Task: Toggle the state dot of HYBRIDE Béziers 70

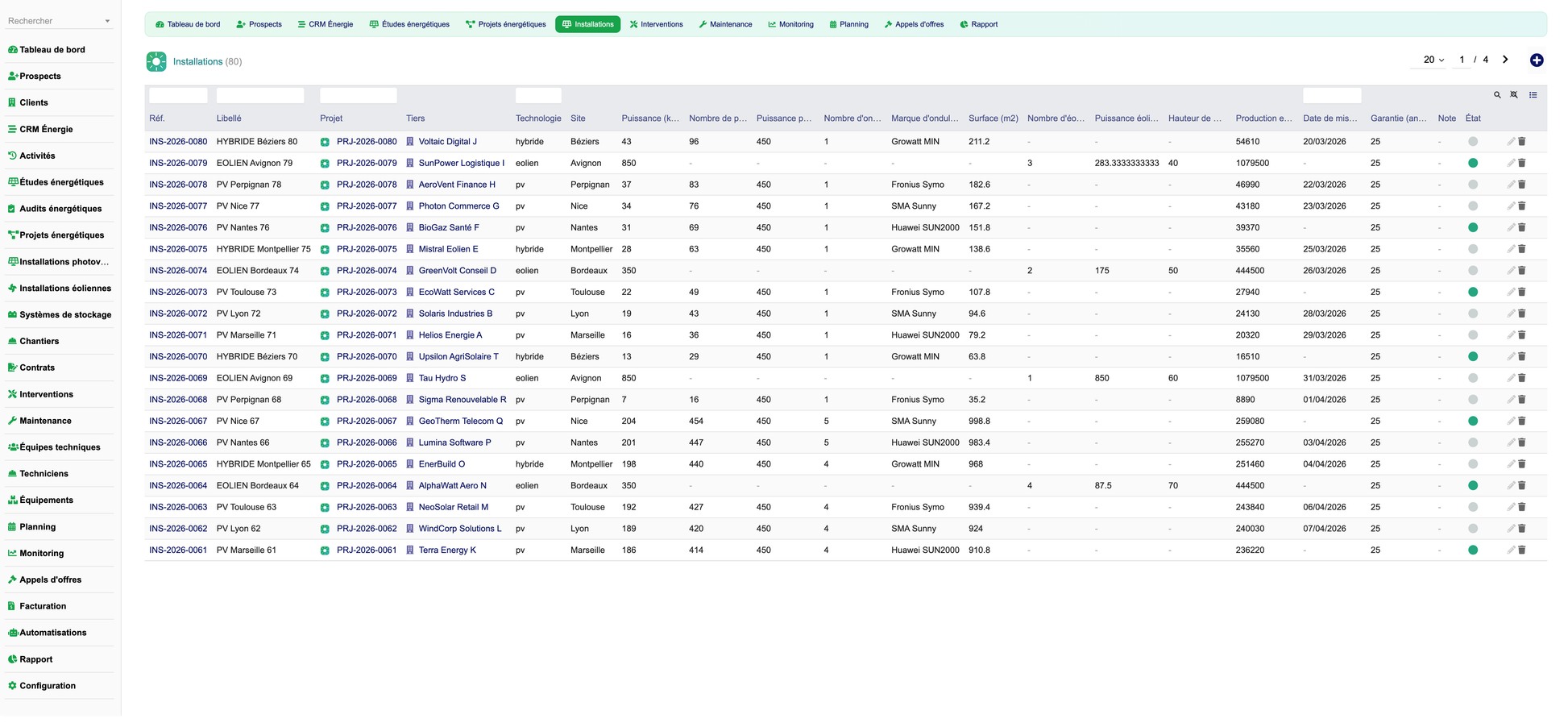Action: (1473, 356)
